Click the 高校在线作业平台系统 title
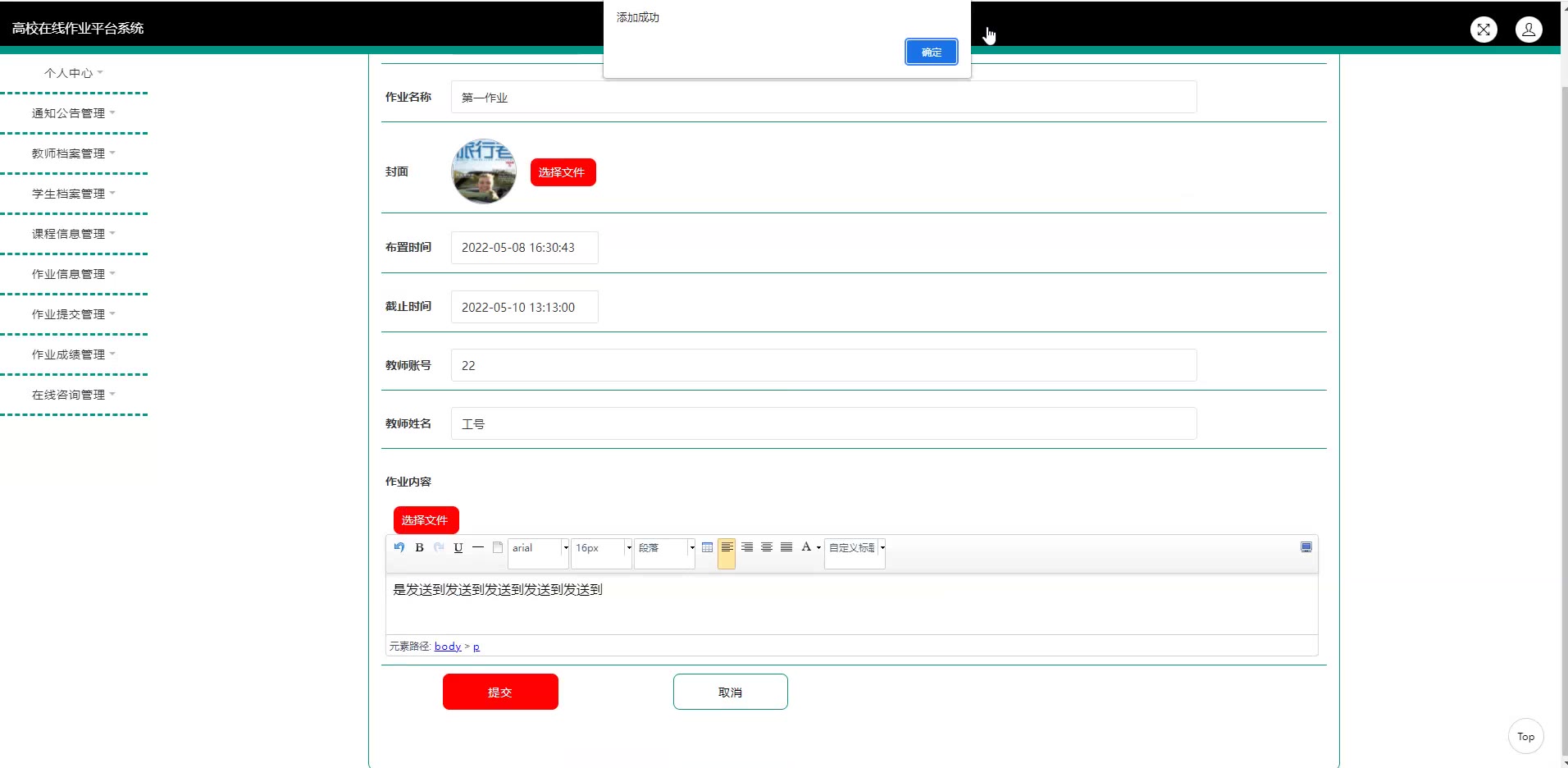 [78, 28]
